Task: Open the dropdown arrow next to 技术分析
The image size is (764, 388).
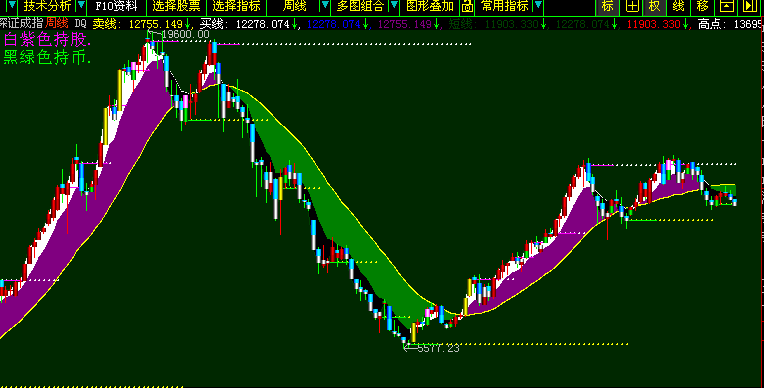Action: [x=80, y=7]
